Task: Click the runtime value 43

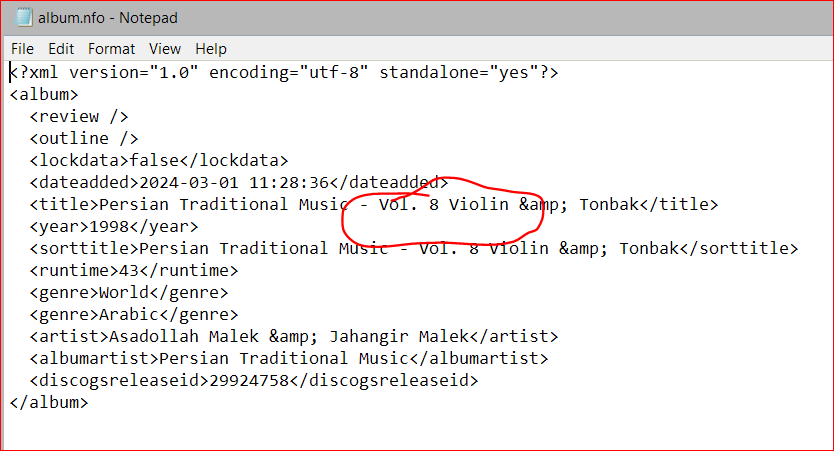Action: tap(129, 271)
